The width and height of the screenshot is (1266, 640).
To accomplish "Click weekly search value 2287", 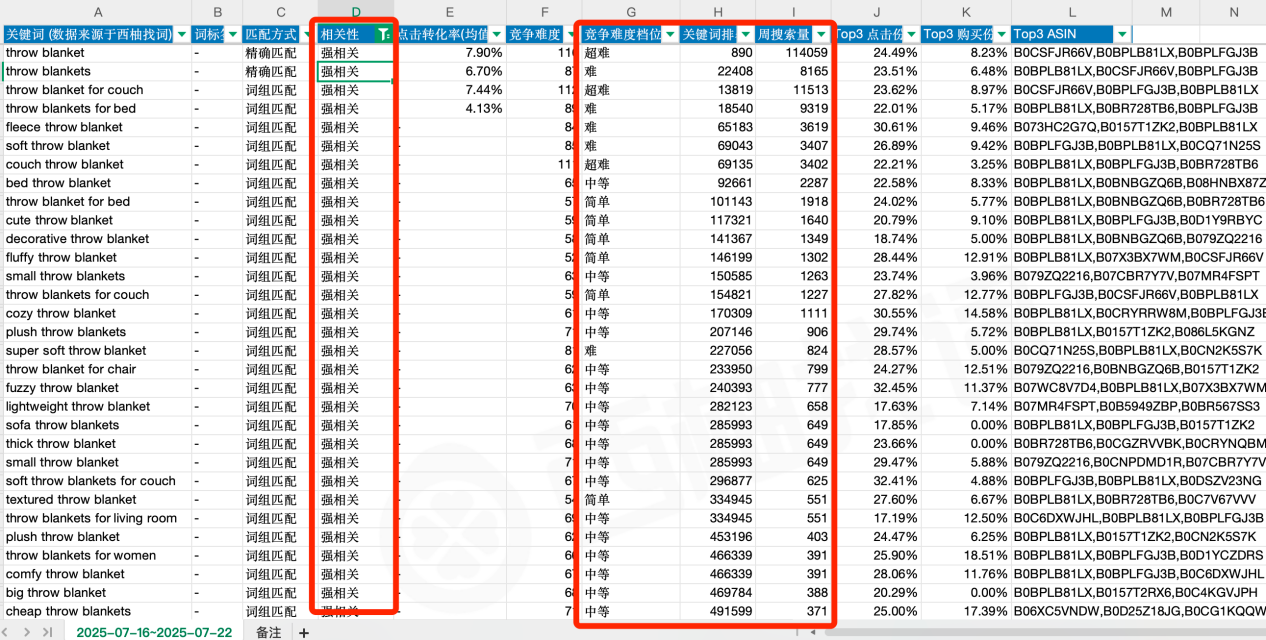I will (793, 183).
